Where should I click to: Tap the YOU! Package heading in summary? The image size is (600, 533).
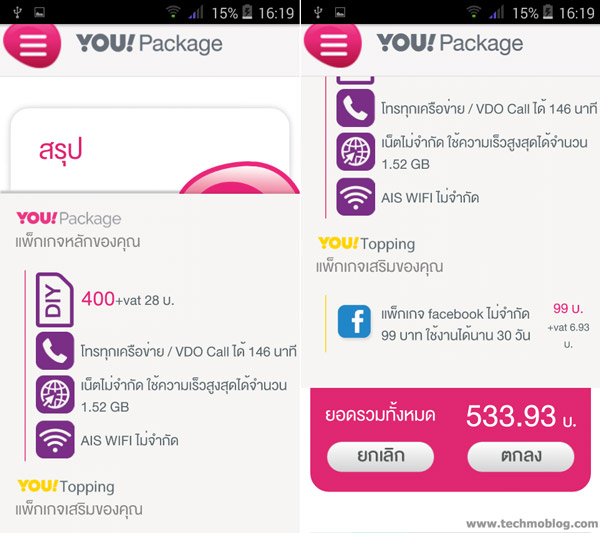tap(69, 218)
